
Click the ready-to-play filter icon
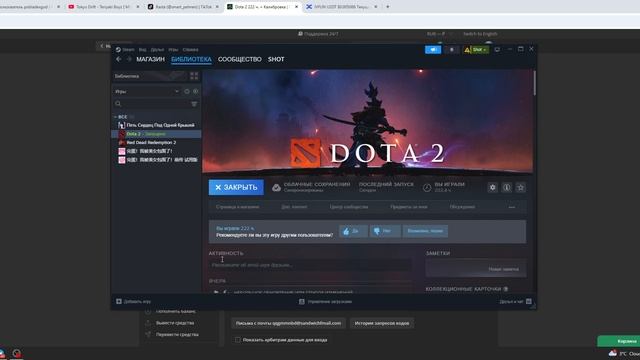tap(196, 91)
